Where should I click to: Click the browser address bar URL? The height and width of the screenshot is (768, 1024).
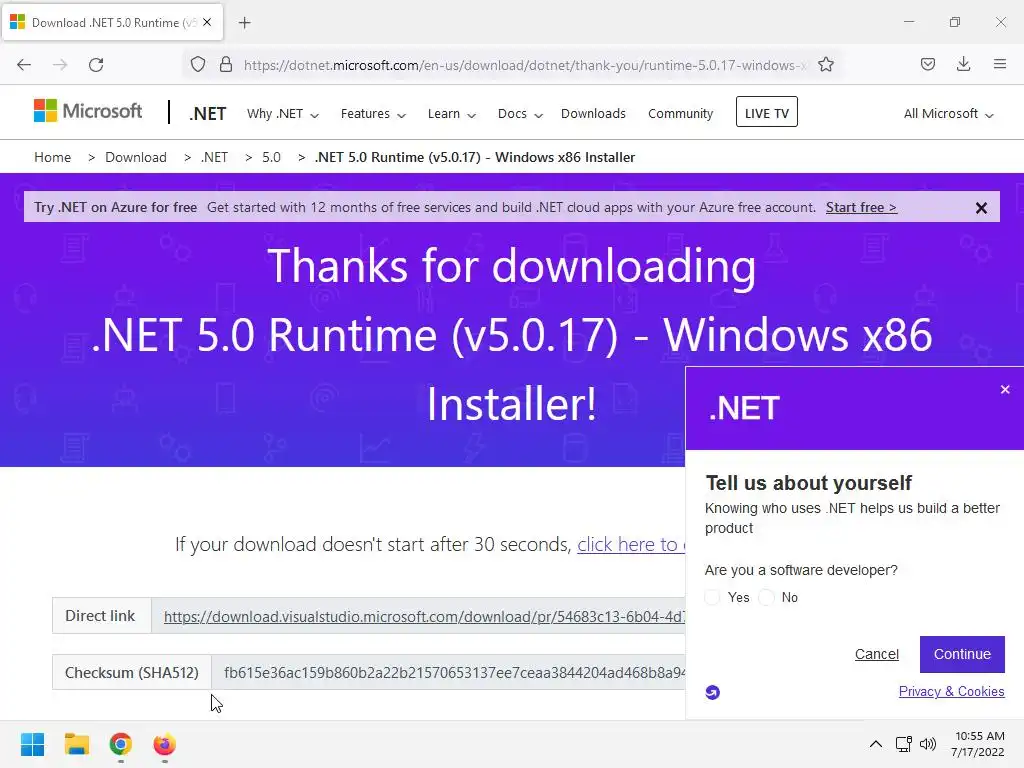coord(525,65)
